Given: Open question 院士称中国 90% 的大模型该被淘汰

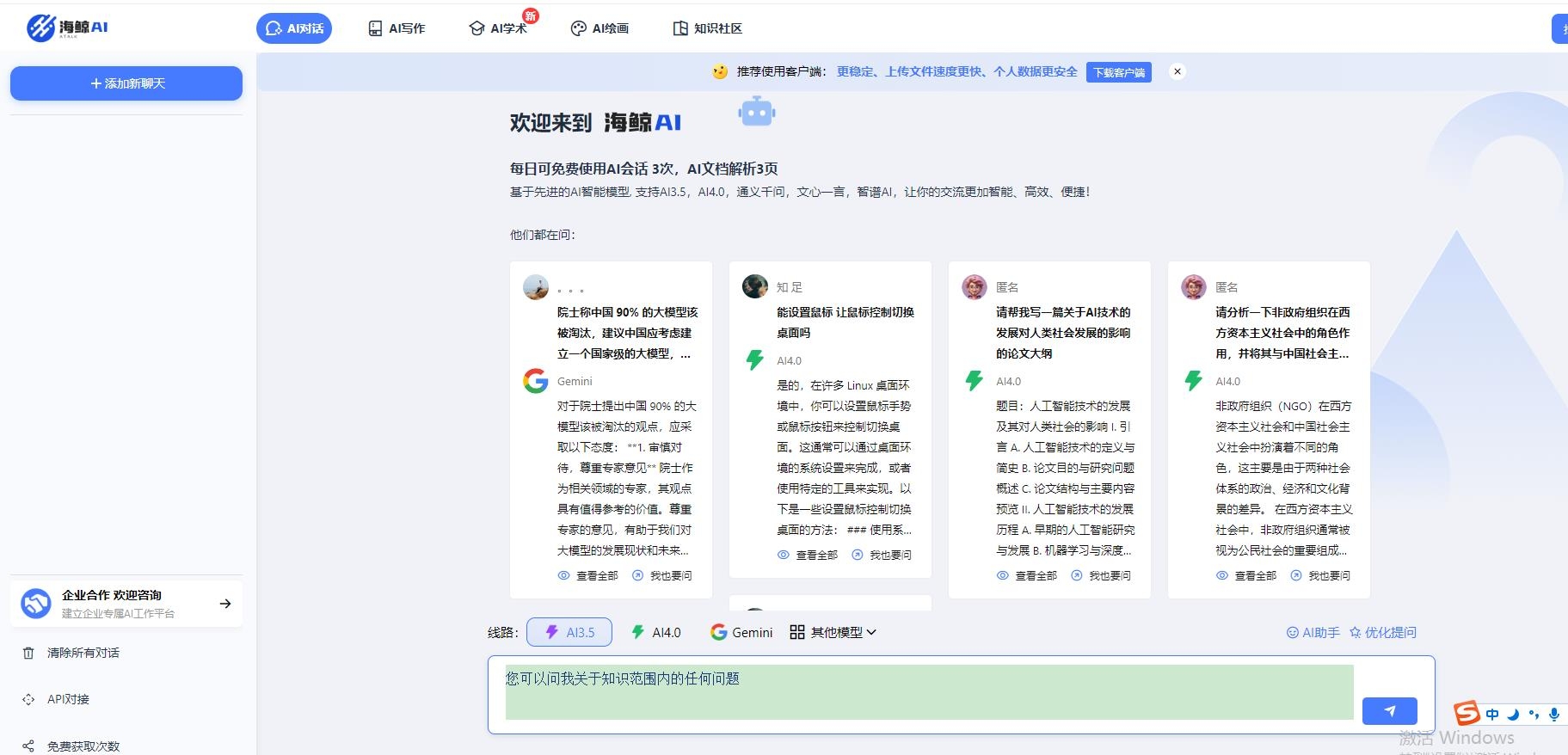Looking at the screenshot, I should coord(628,333).
